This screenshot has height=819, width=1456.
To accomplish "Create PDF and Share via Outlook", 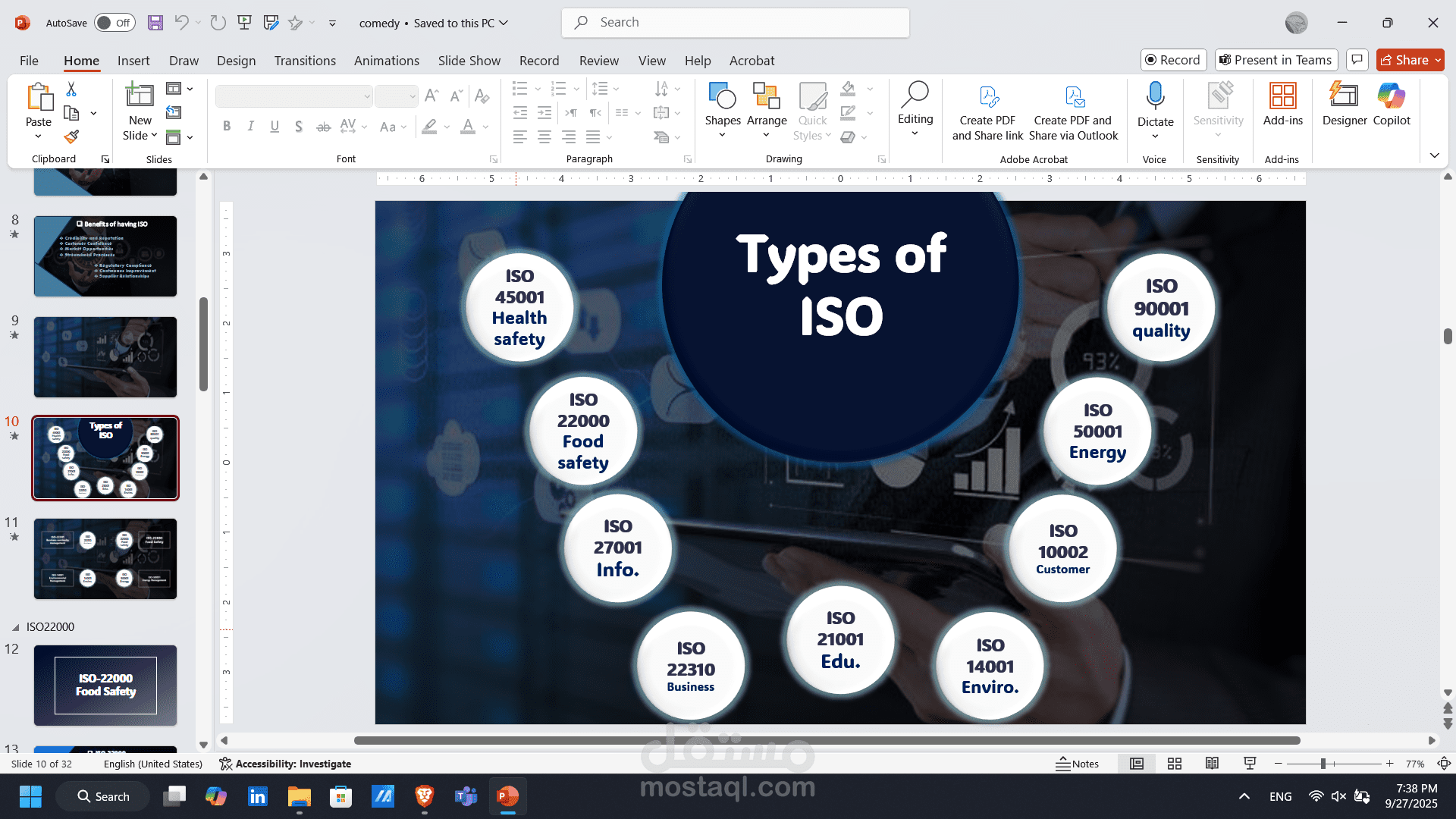I will coord(1073,112).
